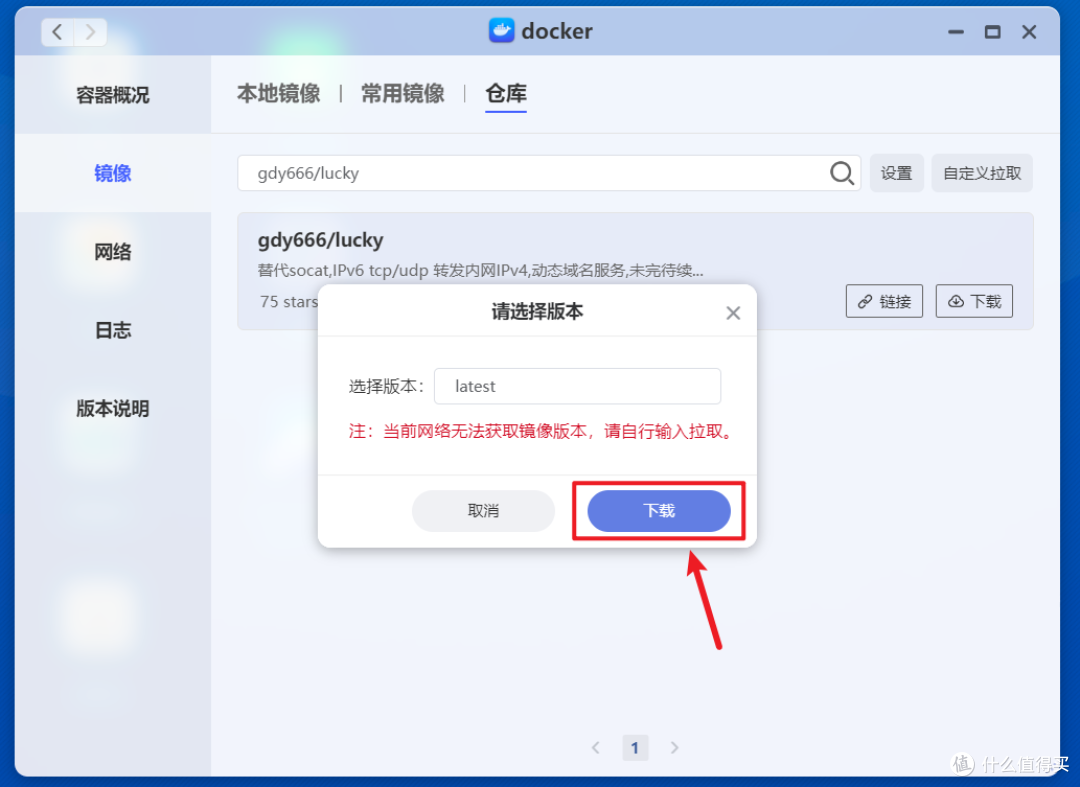The image size is (1080, 787).
Task: Confirm with the blue 下载 button
Action: pos(658,511)
